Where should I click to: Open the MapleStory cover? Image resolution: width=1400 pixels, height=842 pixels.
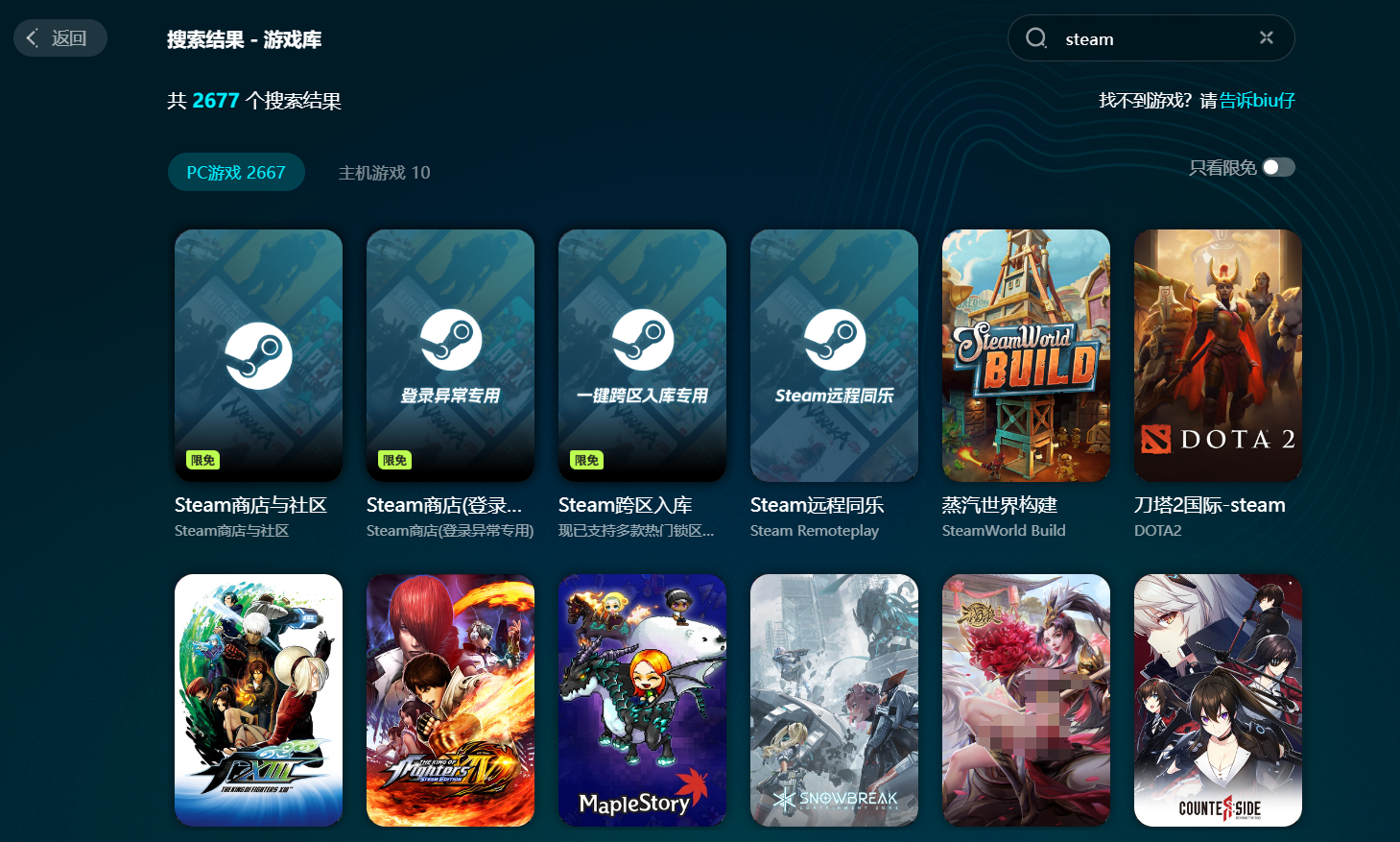click(x=642, y=700)
